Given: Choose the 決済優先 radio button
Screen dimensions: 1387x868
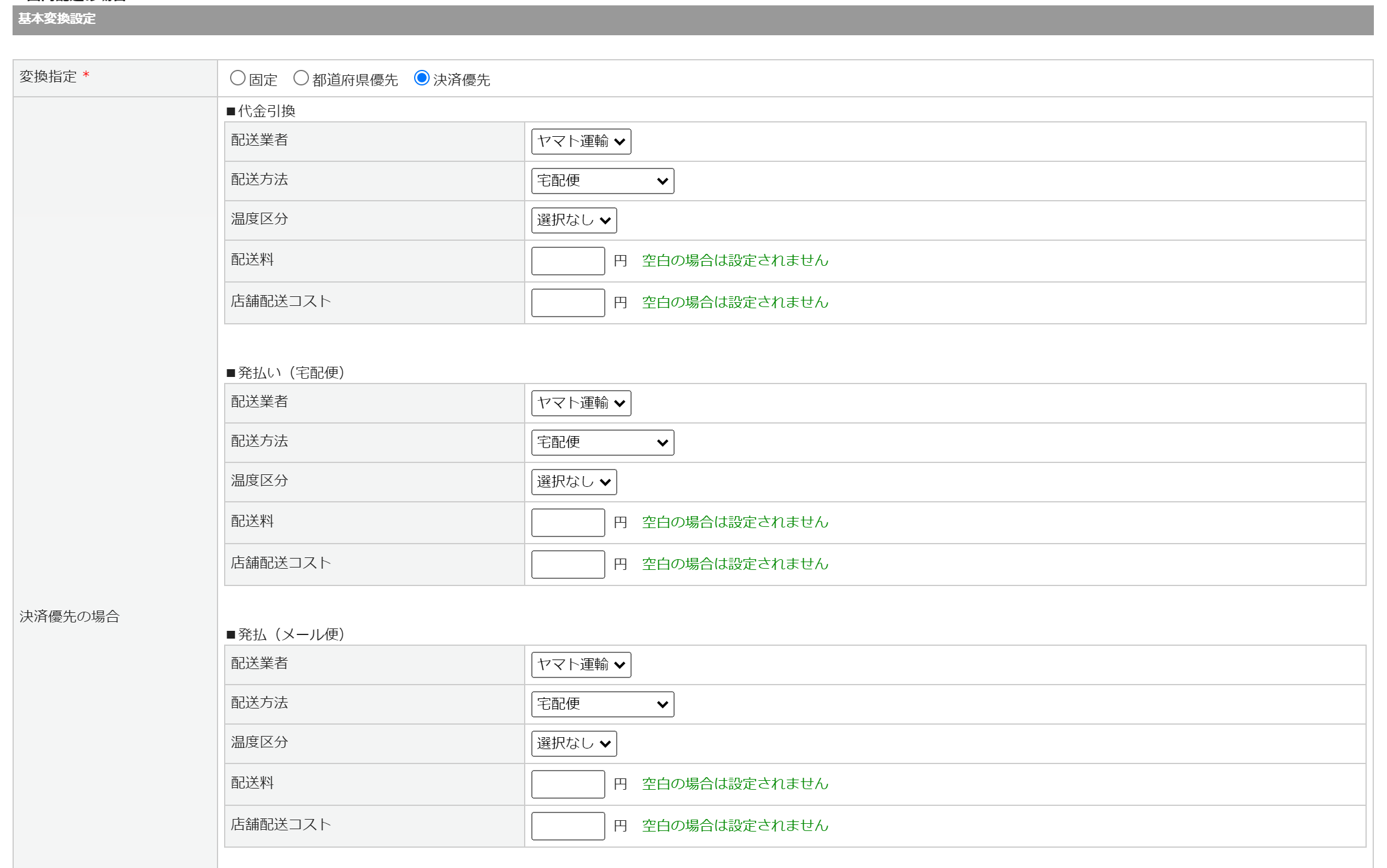Looking at the screenshot, I should pos(422,78).
